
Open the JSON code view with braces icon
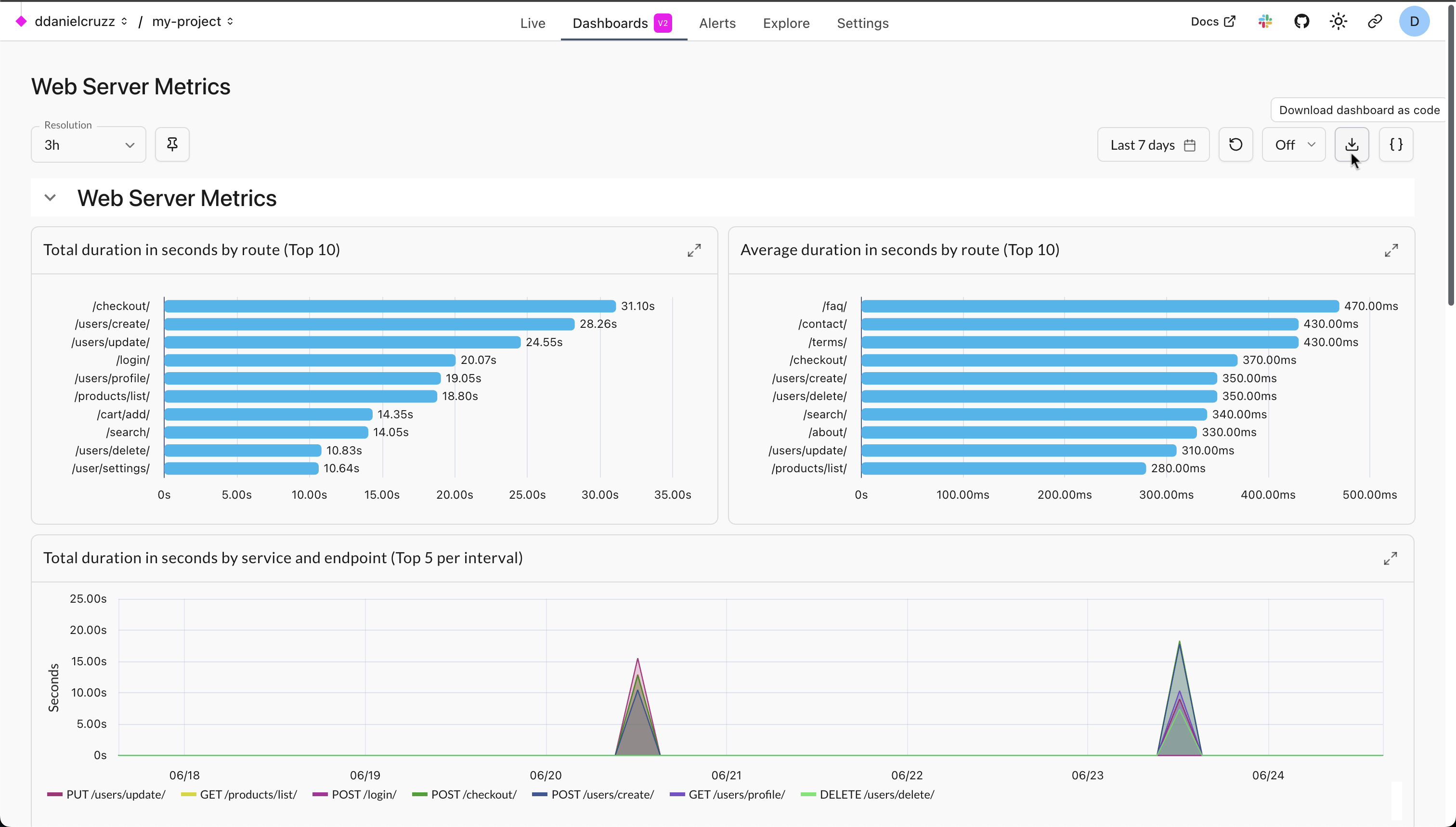[x=1396, y=144]
